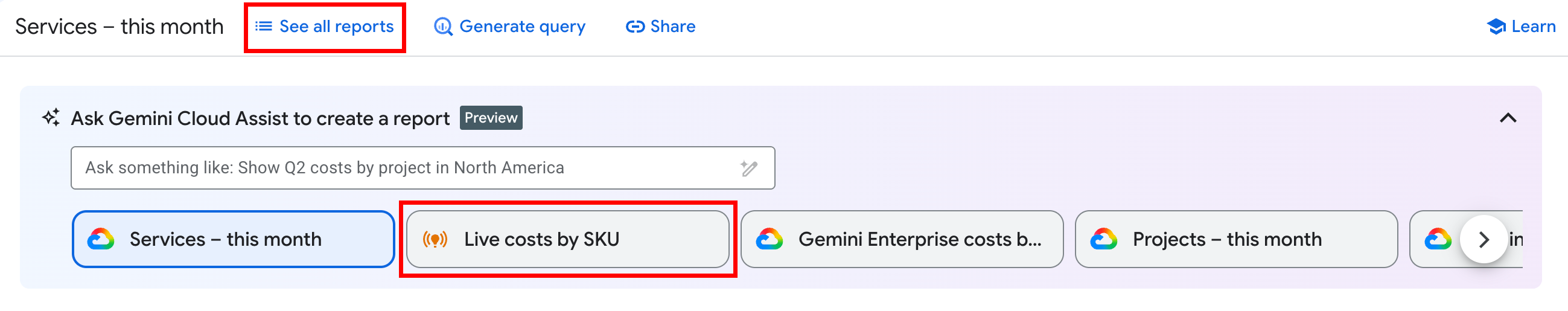
Task: Select the Live costs by SKU chip
Action: (567, 239)
